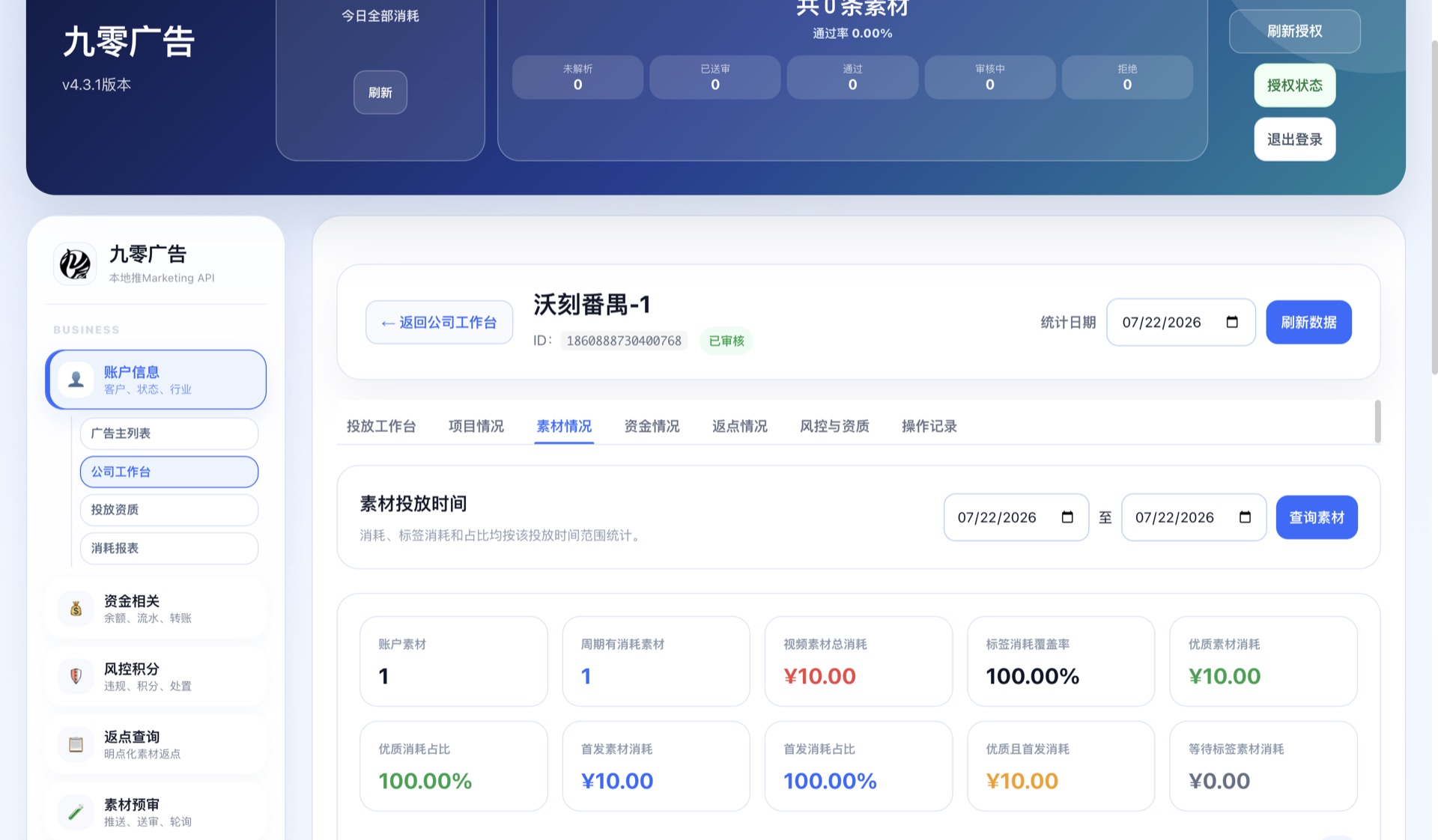Click the 退出登录 button
Screen dimensions: 1438x840
coord(1294,139)
